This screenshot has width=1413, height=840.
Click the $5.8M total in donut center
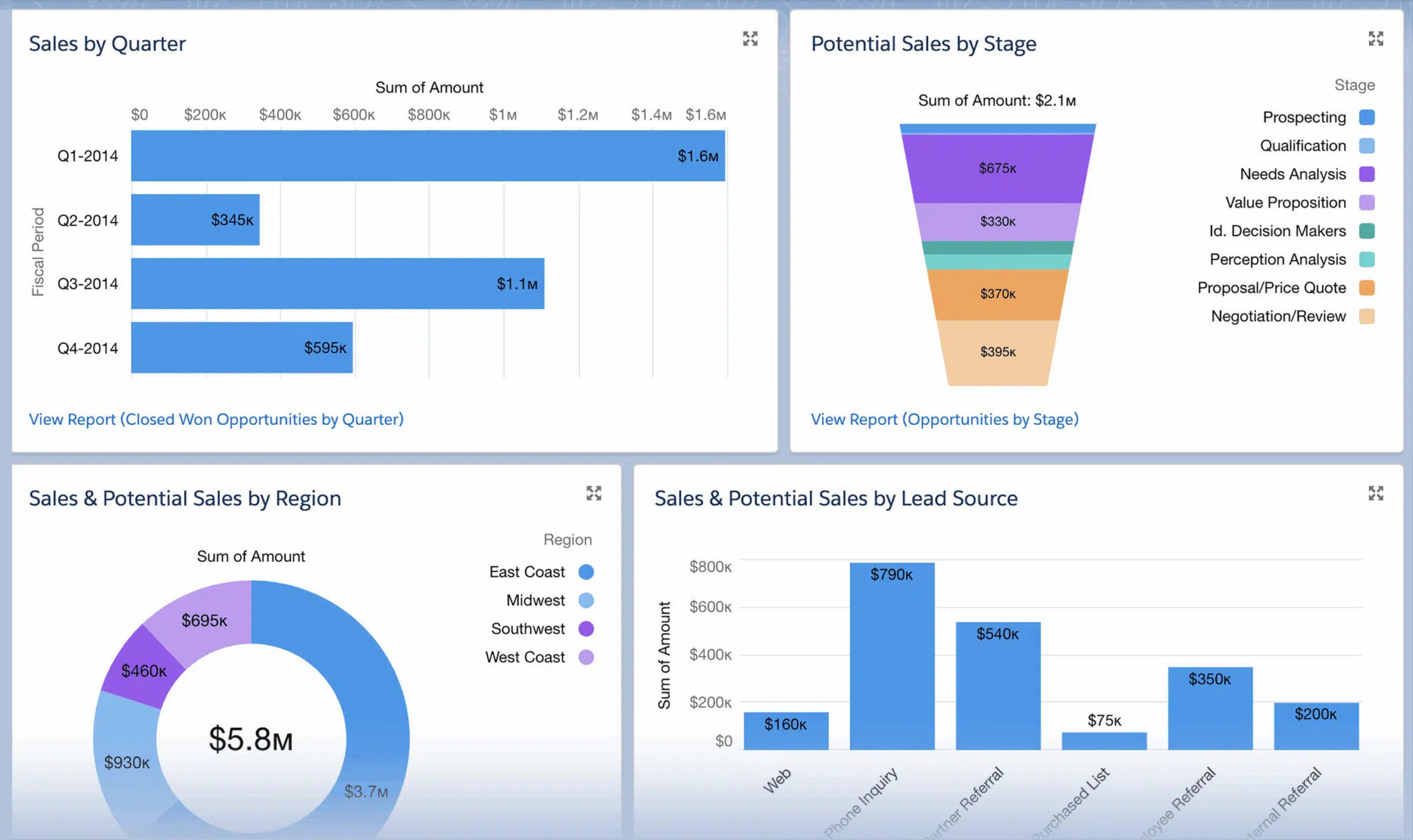[251, 739]
